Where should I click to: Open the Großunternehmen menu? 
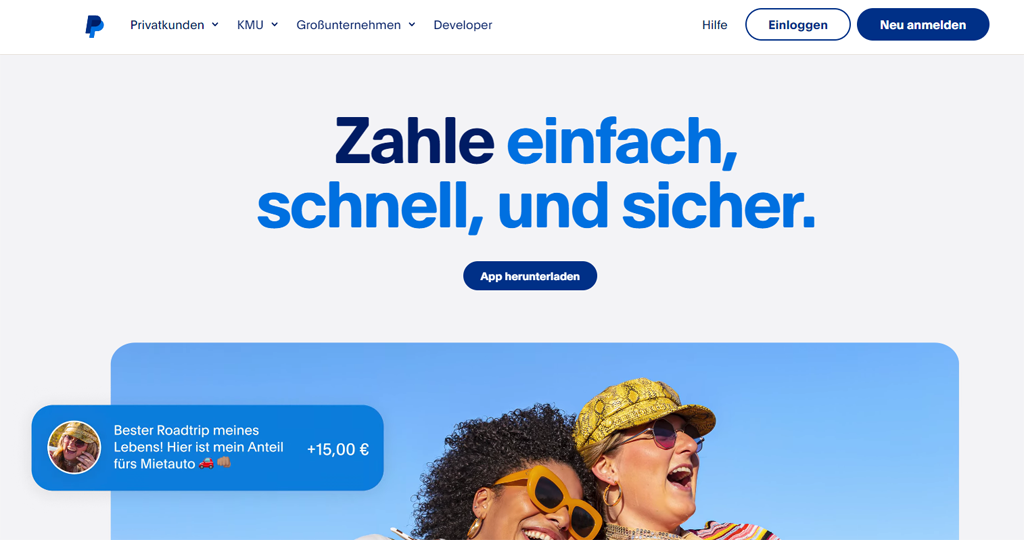coord(355,25)
